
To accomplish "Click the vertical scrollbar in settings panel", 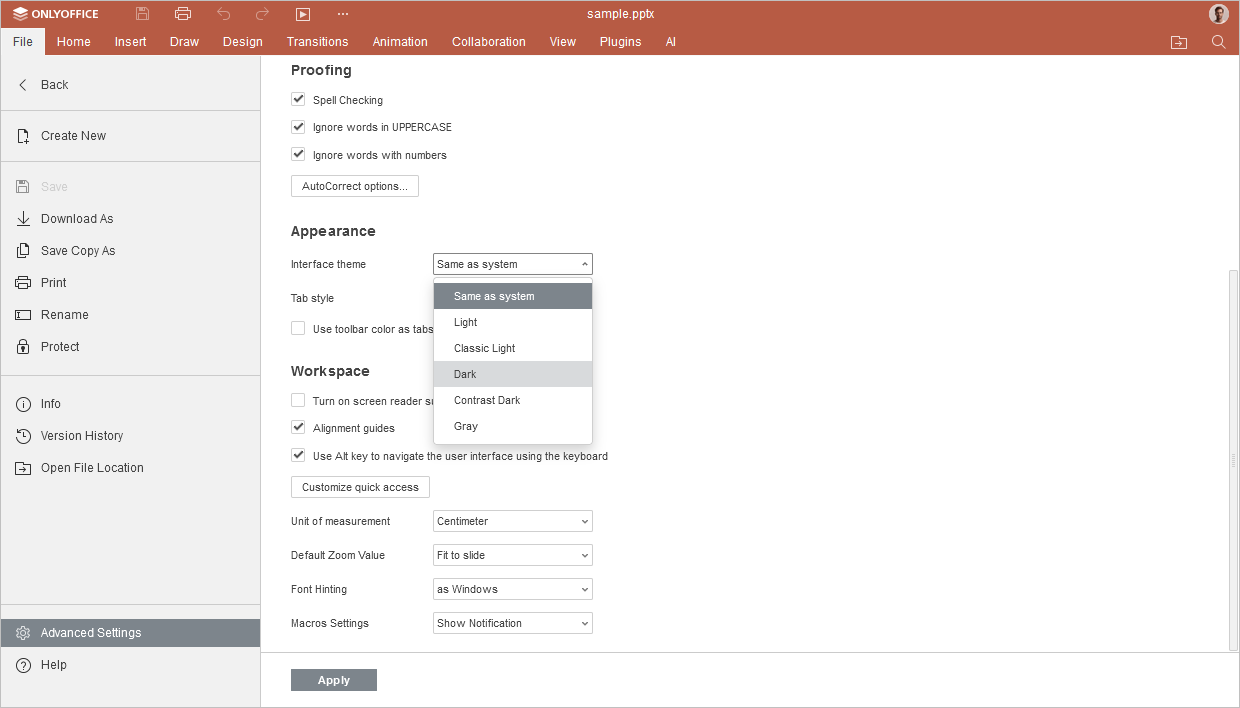I will [x=1233, y=460].
